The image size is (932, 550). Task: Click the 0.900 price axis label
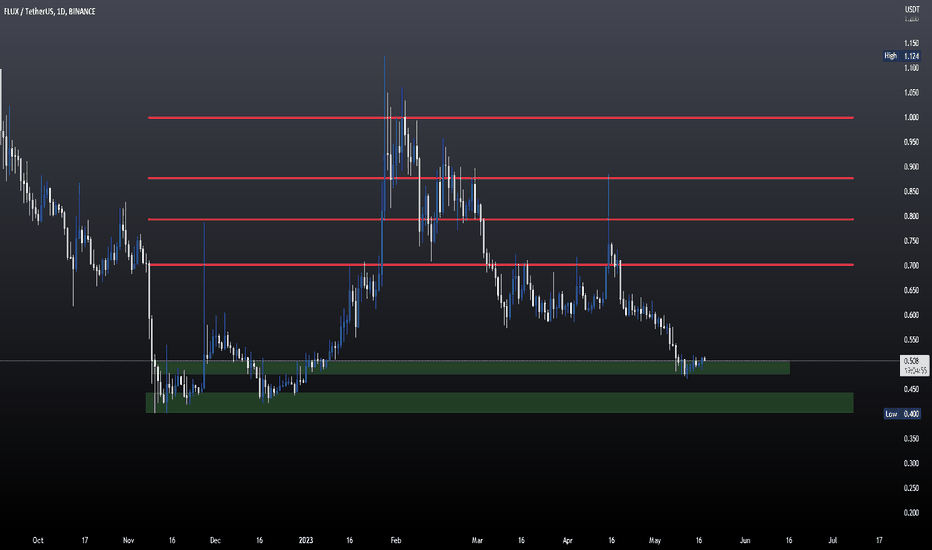(x=911, y=167)
